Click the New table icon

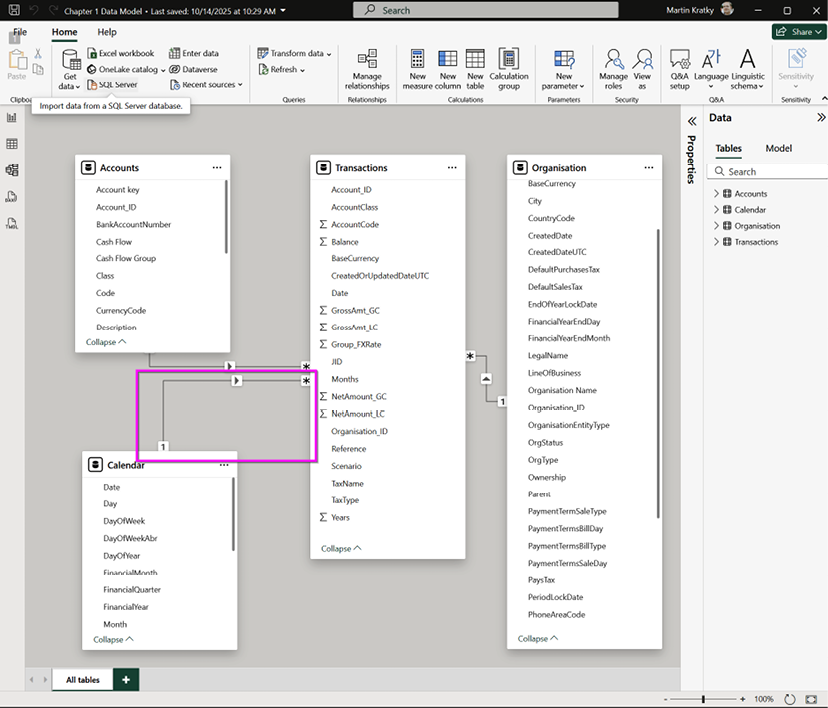pos(475,66)
